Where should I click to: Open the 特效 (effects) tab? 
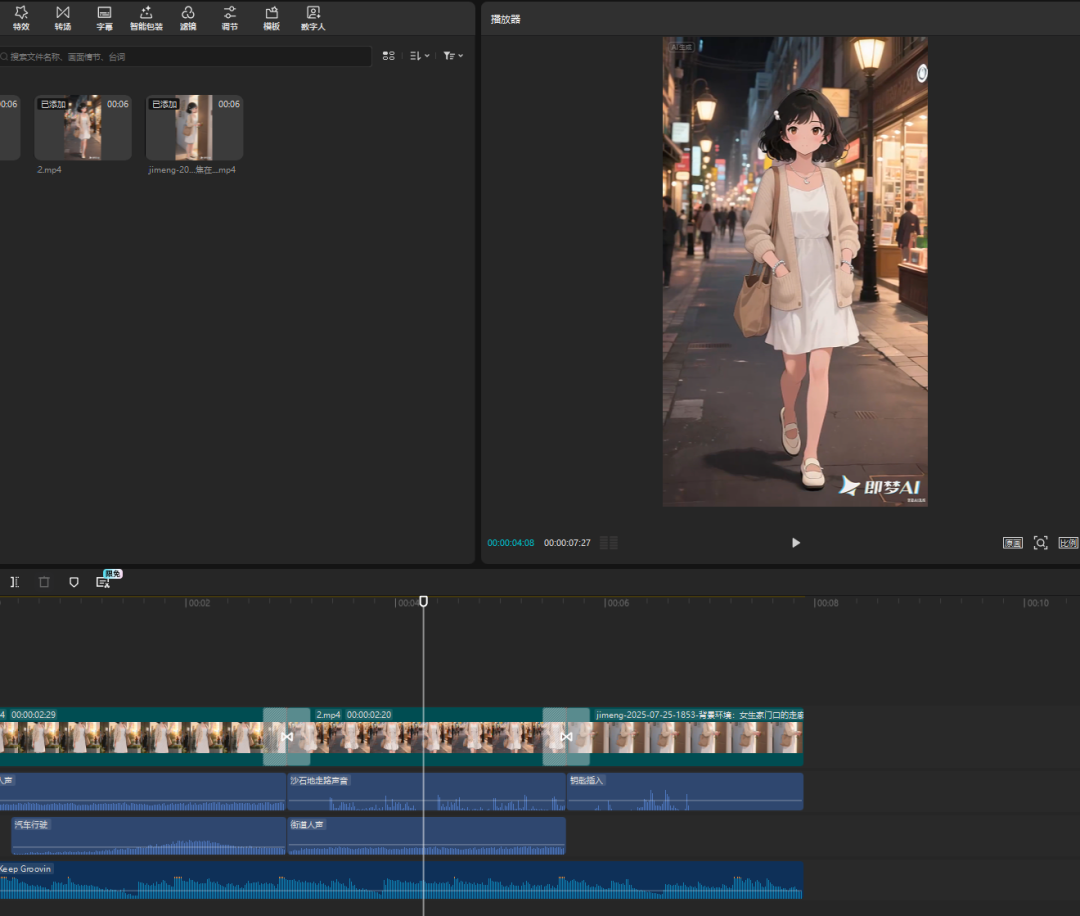pyautogui.click(x=21, y=19)
